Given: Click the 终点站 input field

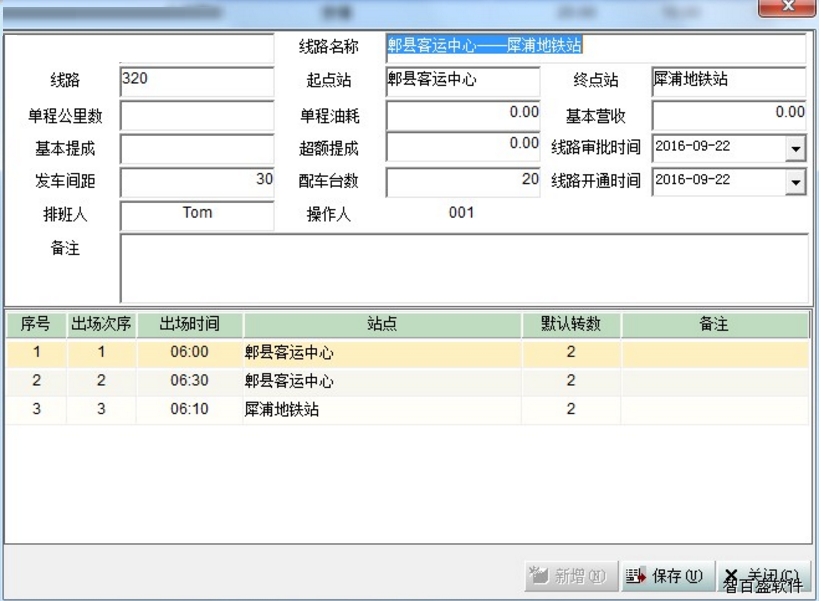Looking at the screenshot, I should [729, 81].
